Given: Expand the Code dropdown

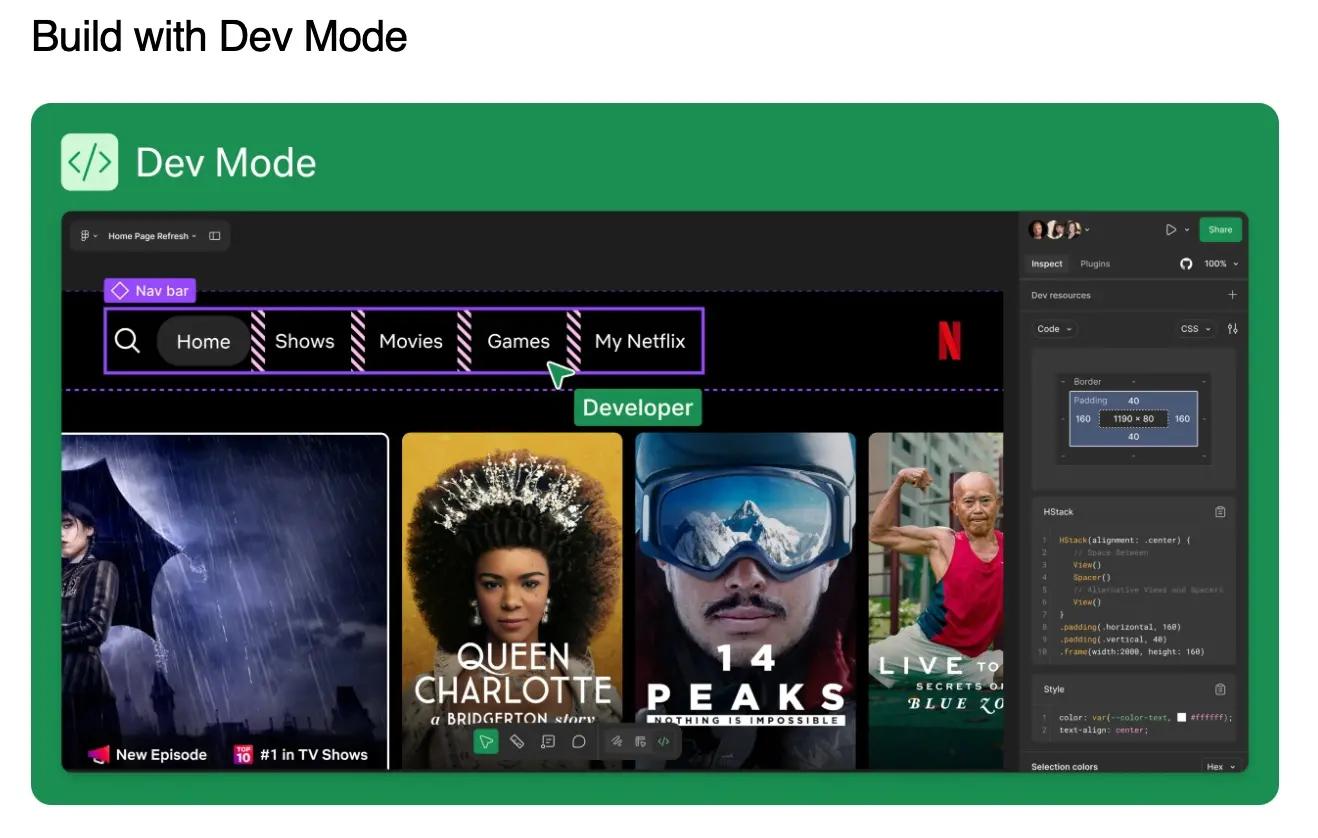Looking at the screenshot, I should point(1054,329).
